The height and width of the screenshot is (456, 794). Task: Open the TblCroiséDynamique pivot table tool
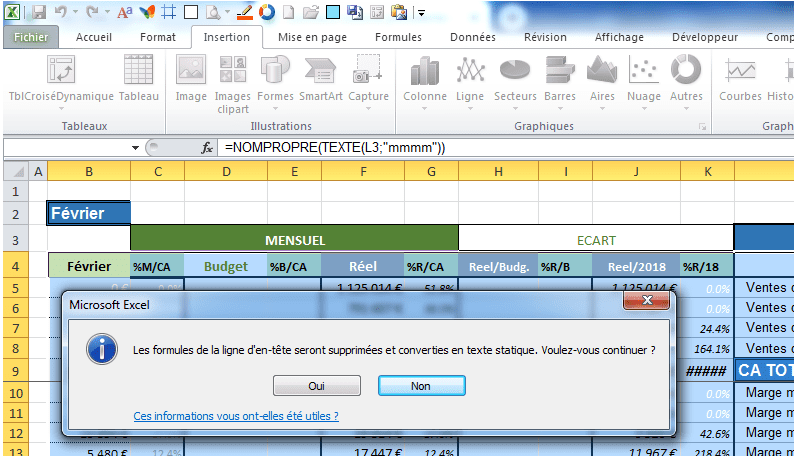(x=60, y=79)
